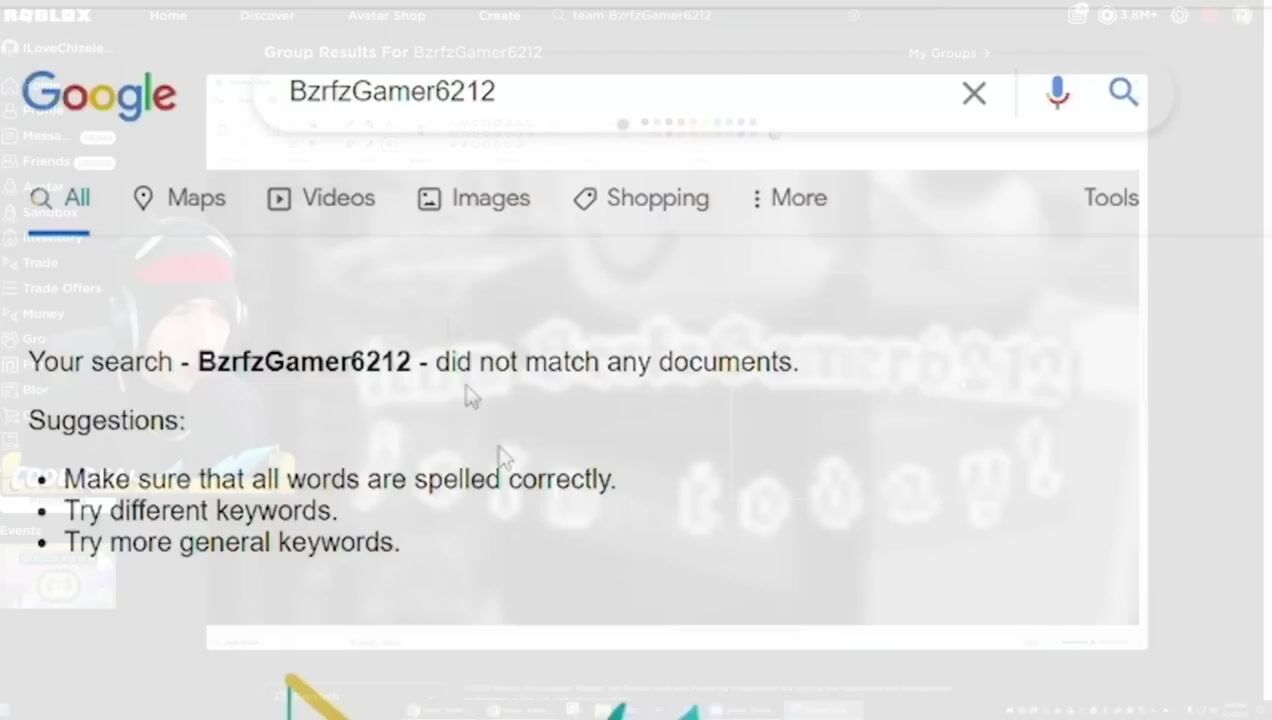Click "Try different keywords." suggestion text
The height and width of the screenshot is (720, 1272).
(201, 511)
